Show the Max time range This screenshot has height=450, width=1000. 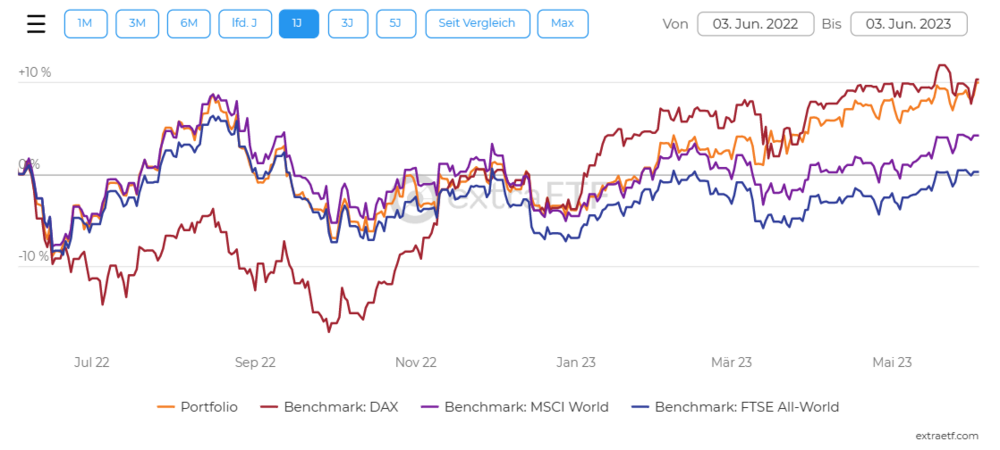pos(562,24)
